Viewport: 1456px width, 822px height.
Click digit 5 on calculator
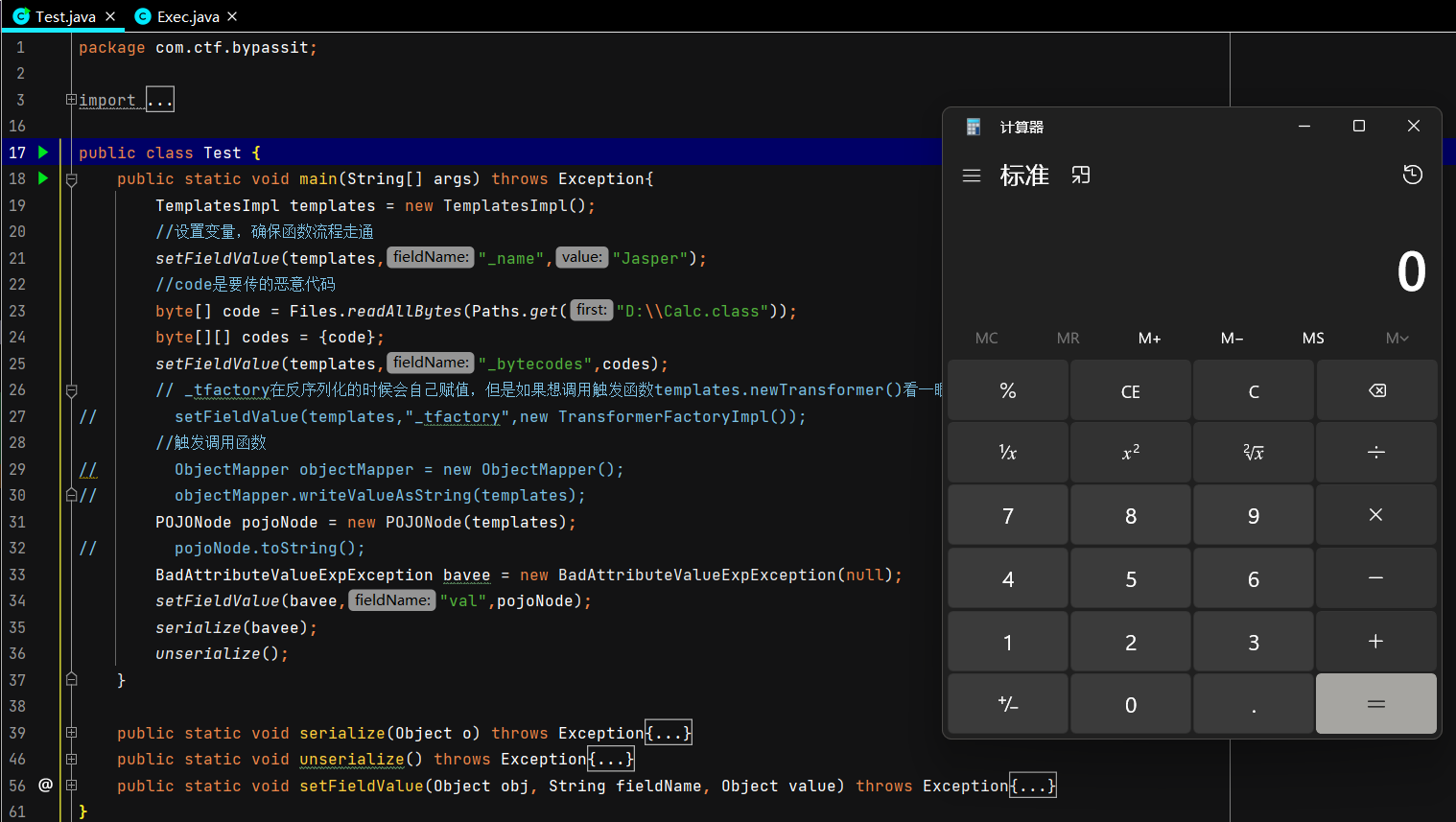(1131, 578)
